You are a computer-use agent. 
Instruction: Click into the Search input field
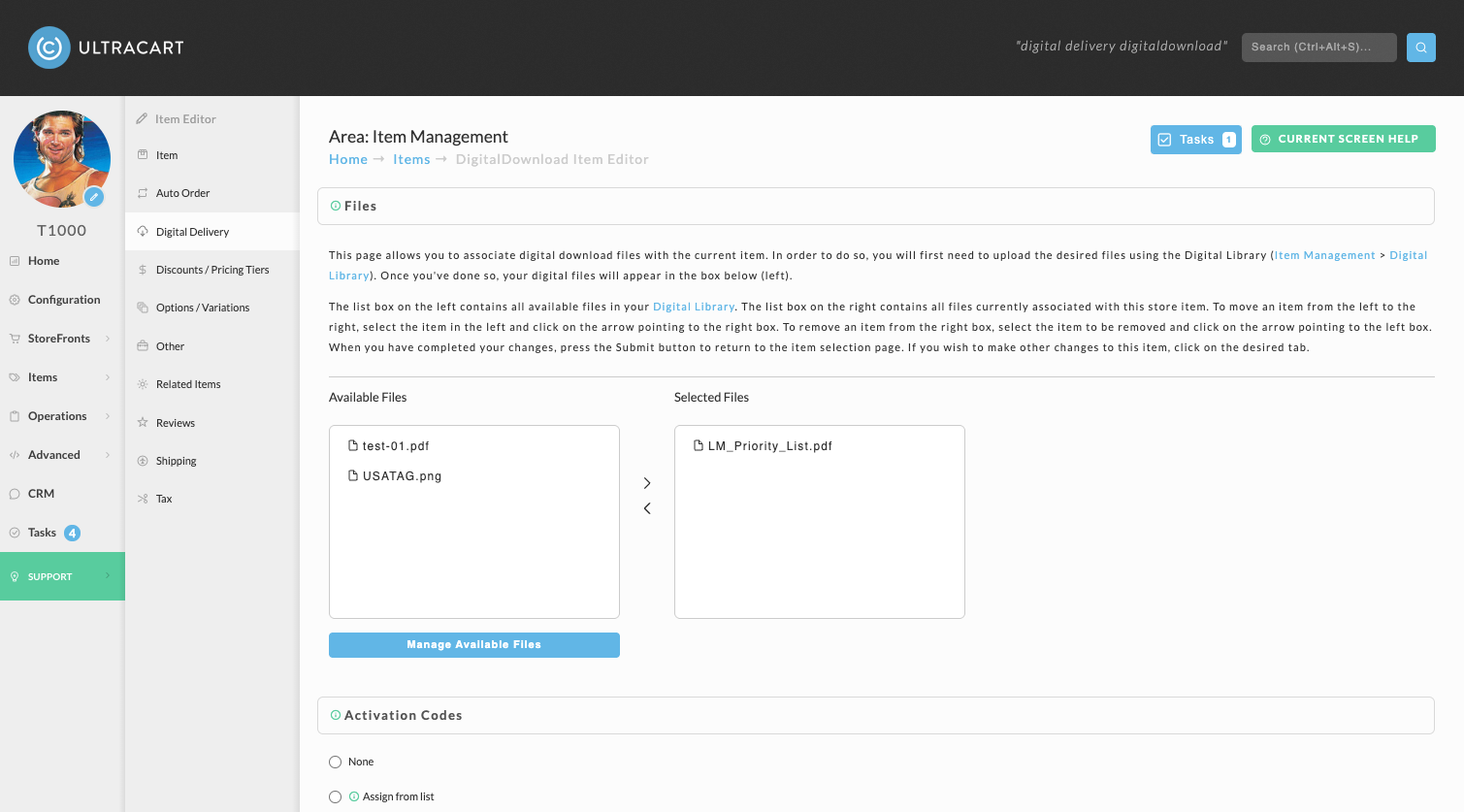(1319, 48)
